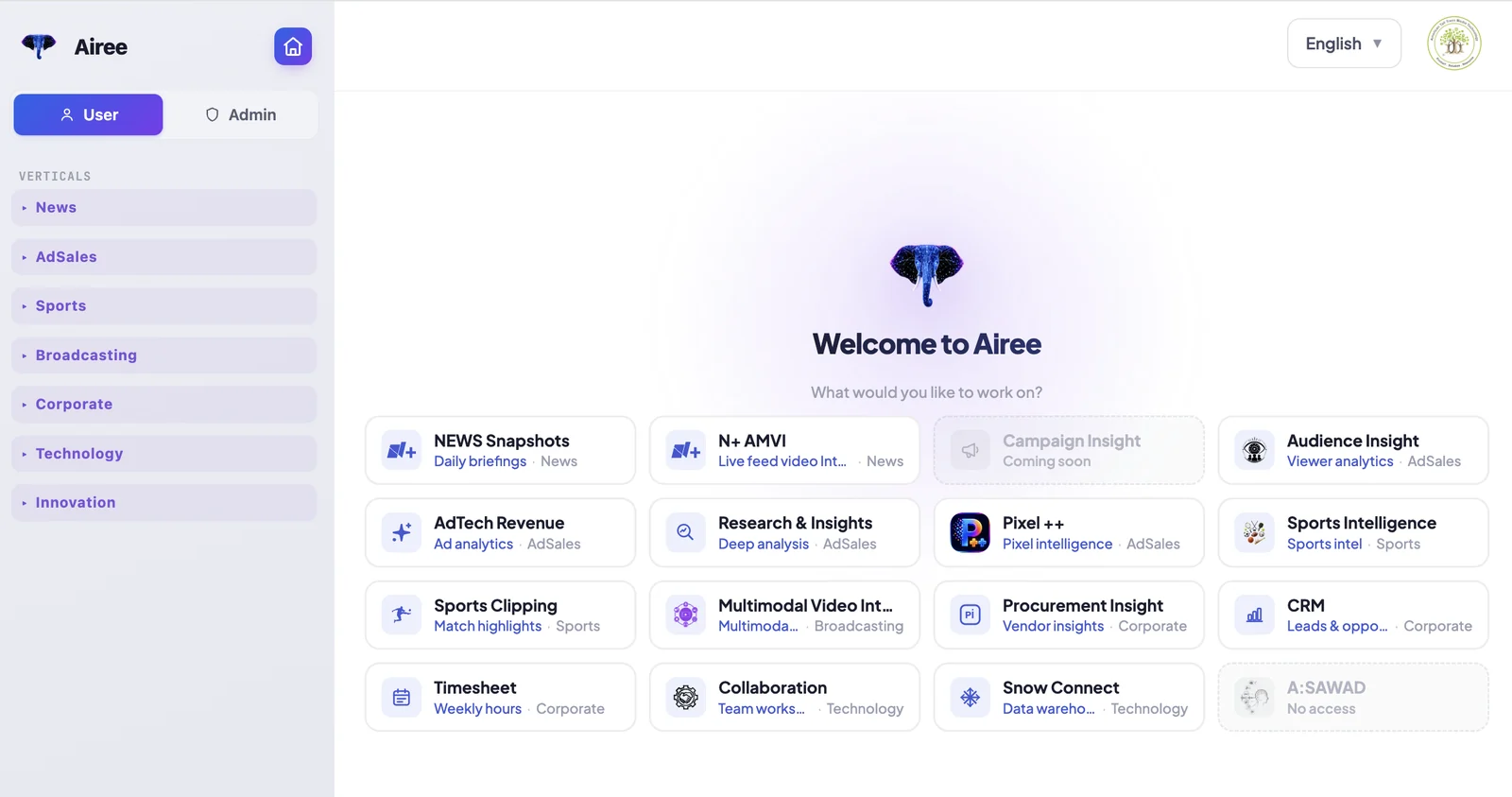Click the Collaboration Team works... text

click(x=762, y=708)
